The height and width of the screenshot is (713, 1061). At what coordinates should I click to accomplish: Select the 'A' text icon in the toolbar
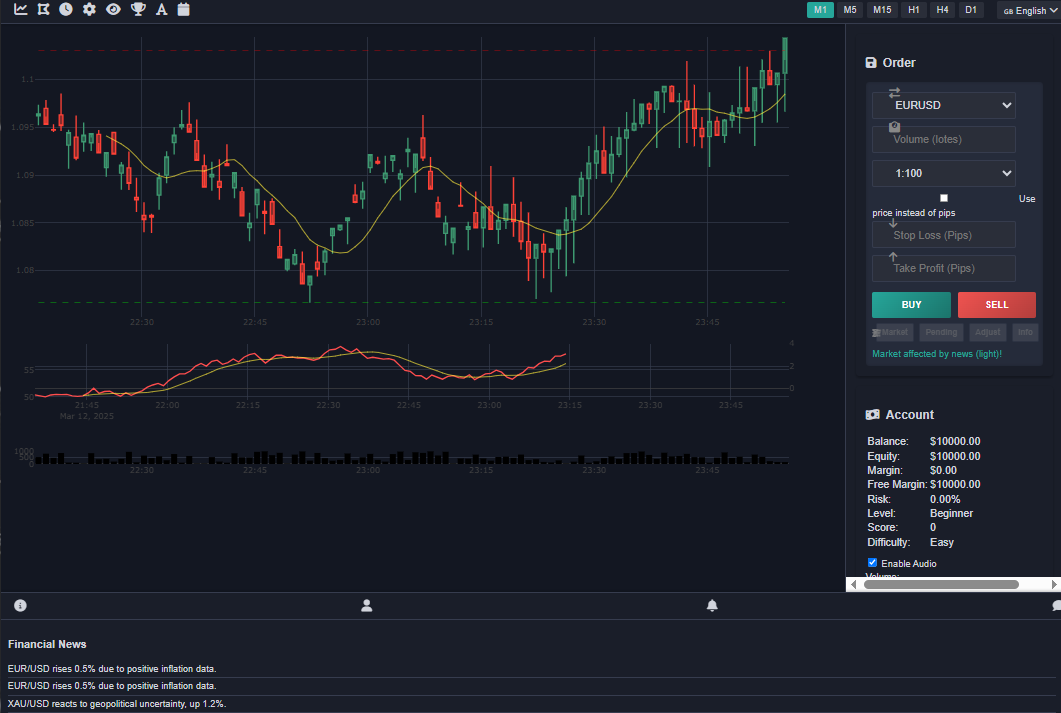click(x=161, y=9)
